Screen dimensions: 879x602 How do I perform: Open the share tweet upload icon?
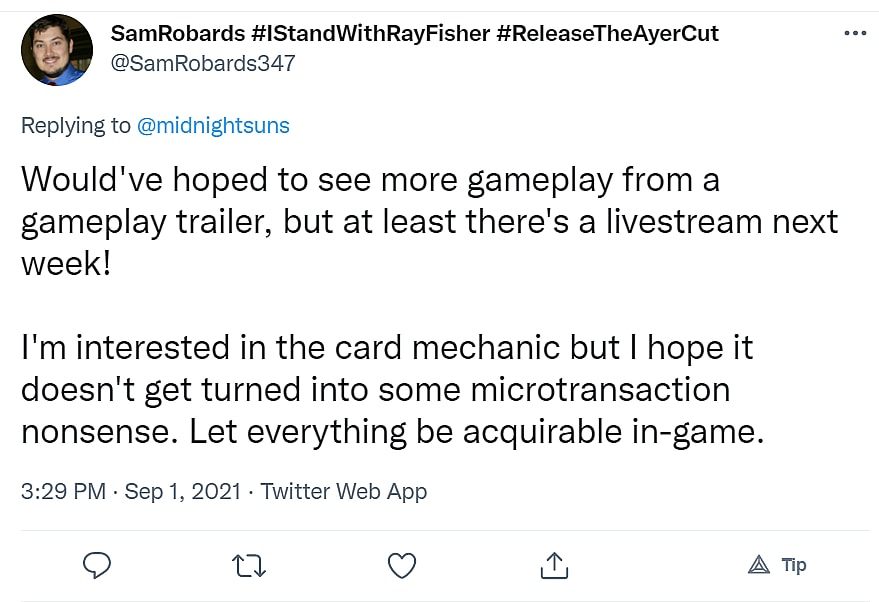554,565
